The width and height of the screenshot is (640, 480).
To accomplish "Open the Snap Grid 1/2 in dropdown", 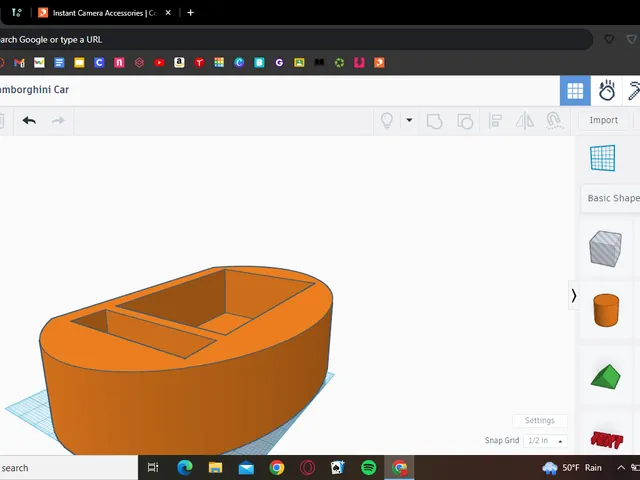I will pyautogui.click(x=545, y=441).
